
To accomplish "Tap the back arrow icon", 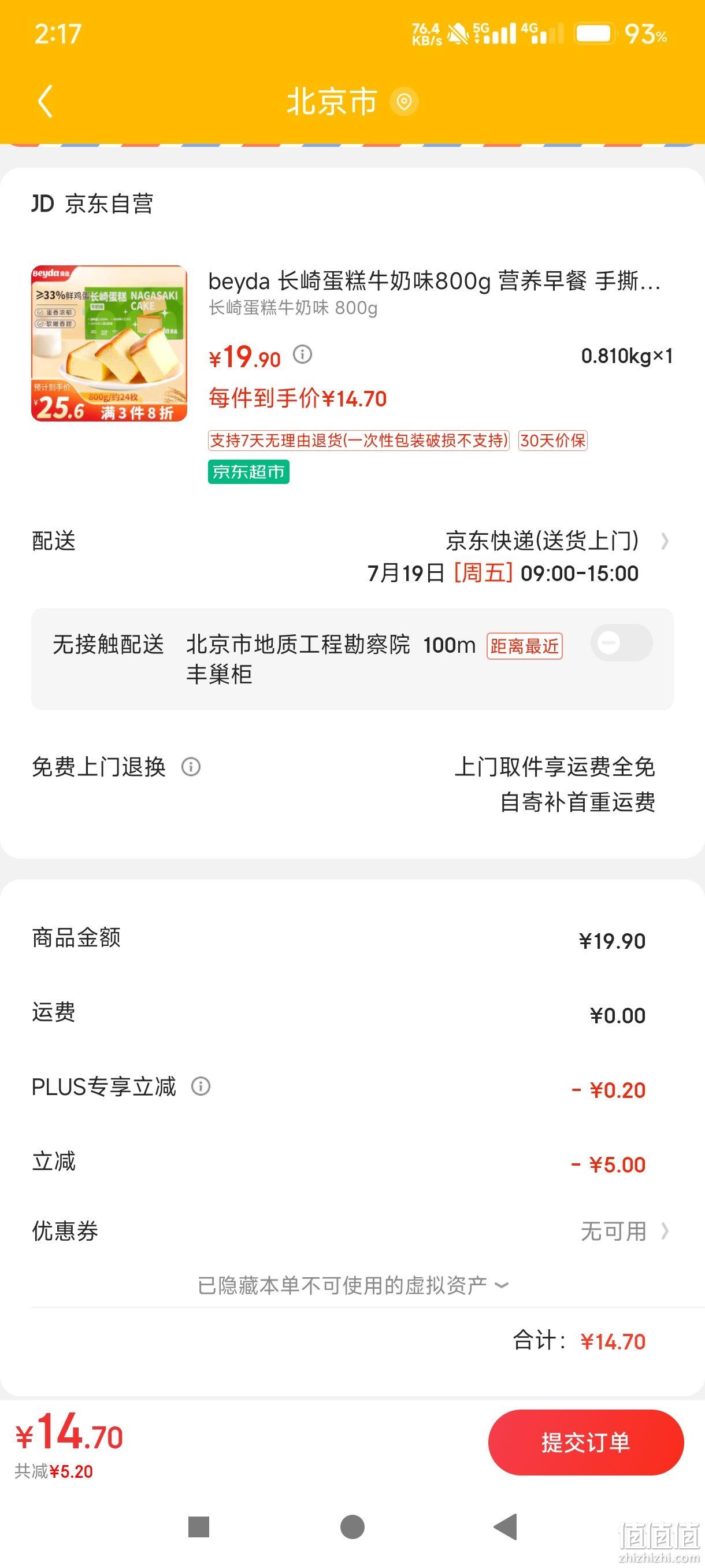I will [45, 101].
